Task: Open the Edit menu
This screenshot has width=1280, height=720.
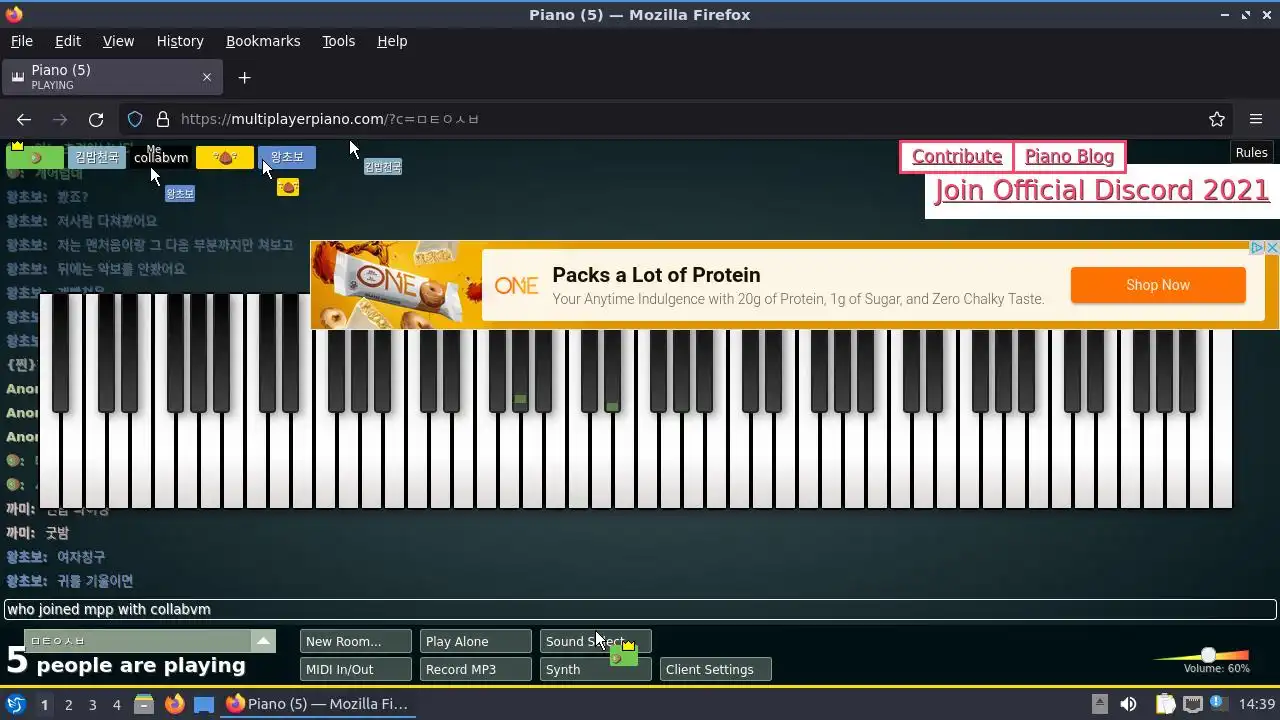Action: click(68, 41)
